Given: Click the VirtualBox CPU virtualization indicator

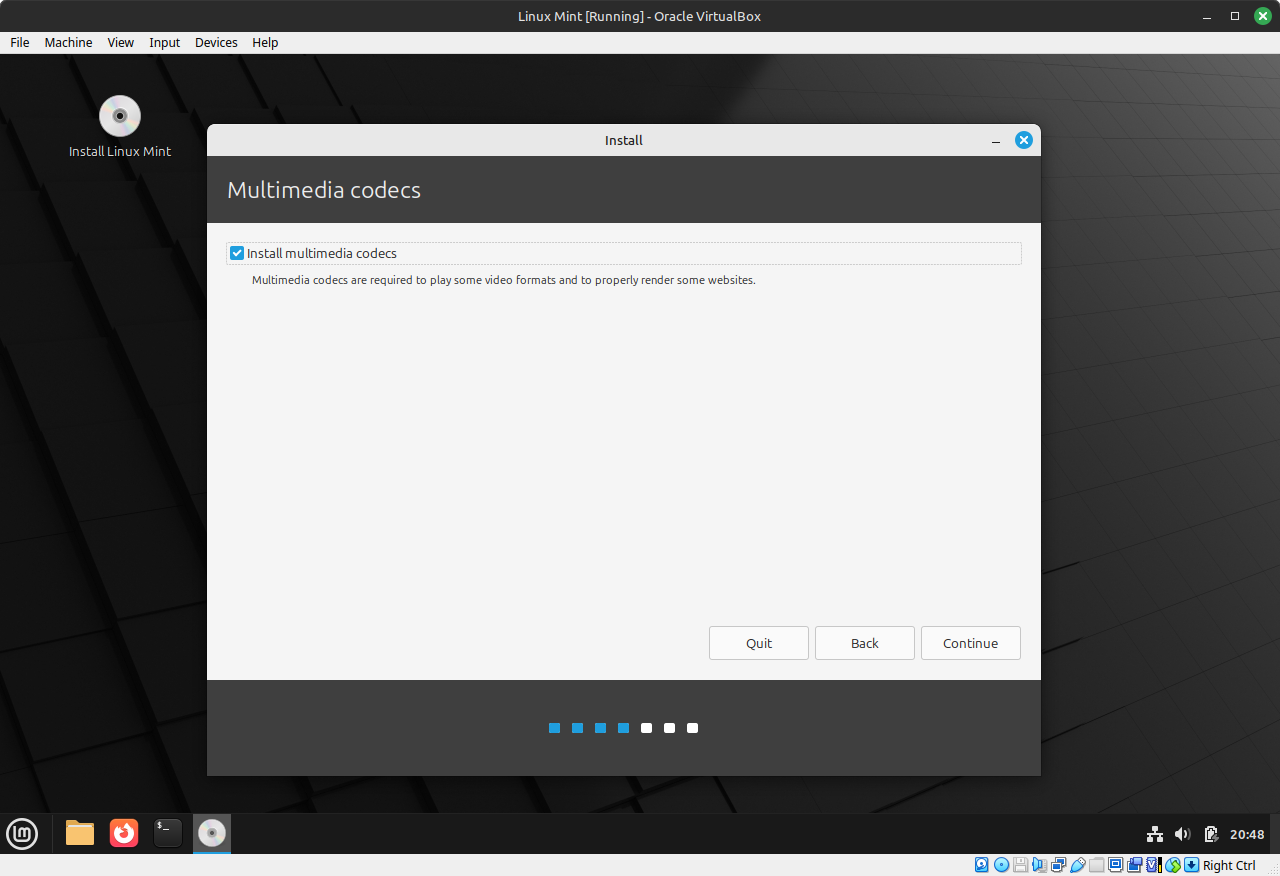Looking at the screenshot, I should pos(1154,865).
